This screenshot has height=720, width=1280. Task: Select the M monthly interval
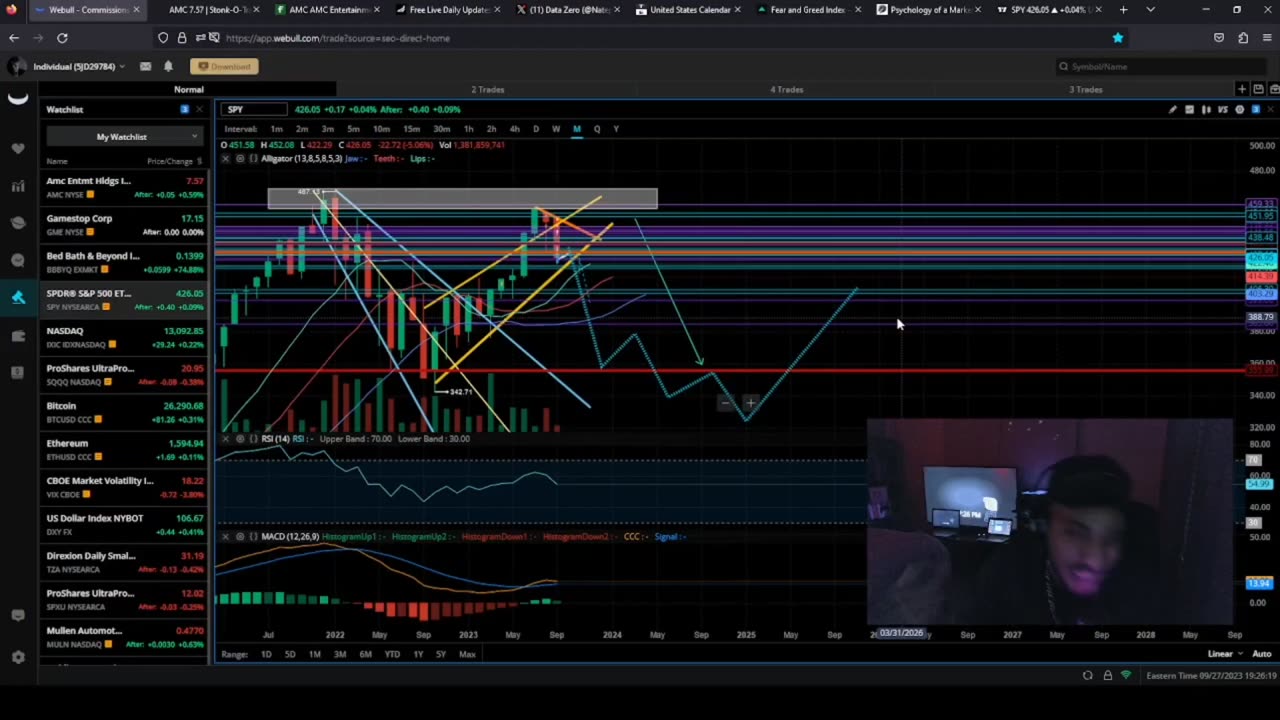tap(576, 129)
